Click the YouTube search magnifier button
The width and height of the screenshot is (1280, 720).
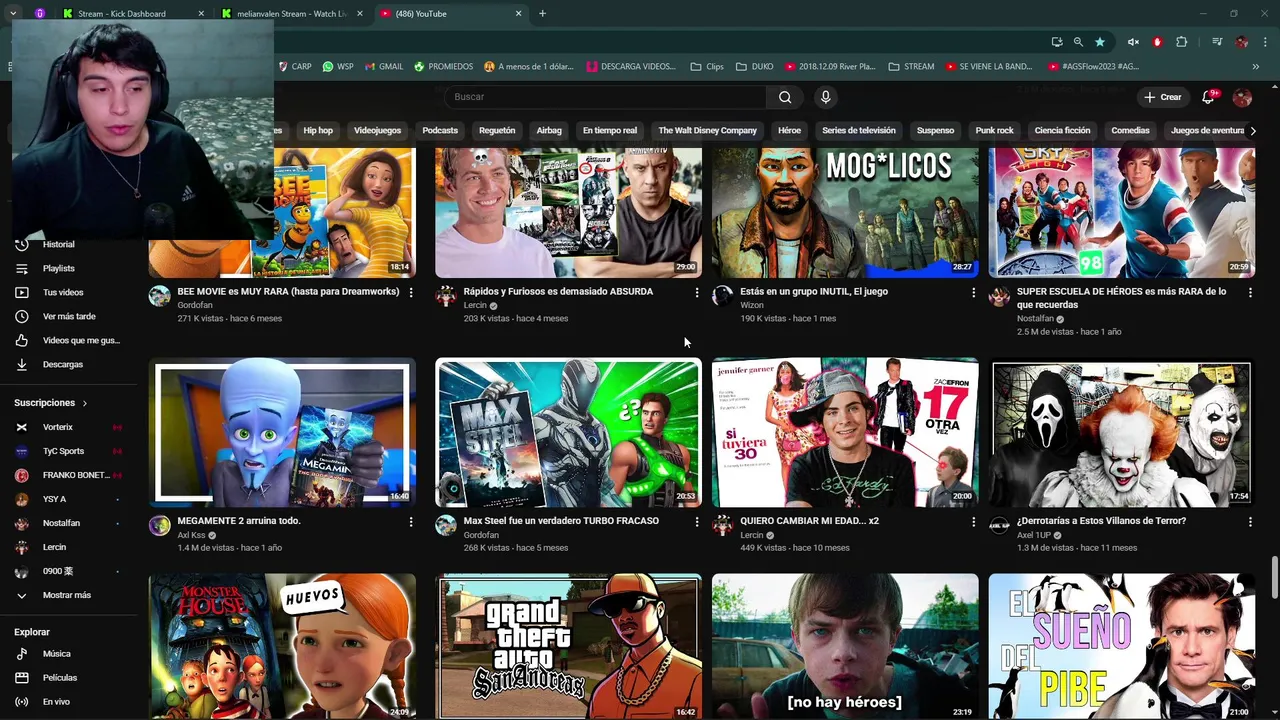[x=785, y=97]
